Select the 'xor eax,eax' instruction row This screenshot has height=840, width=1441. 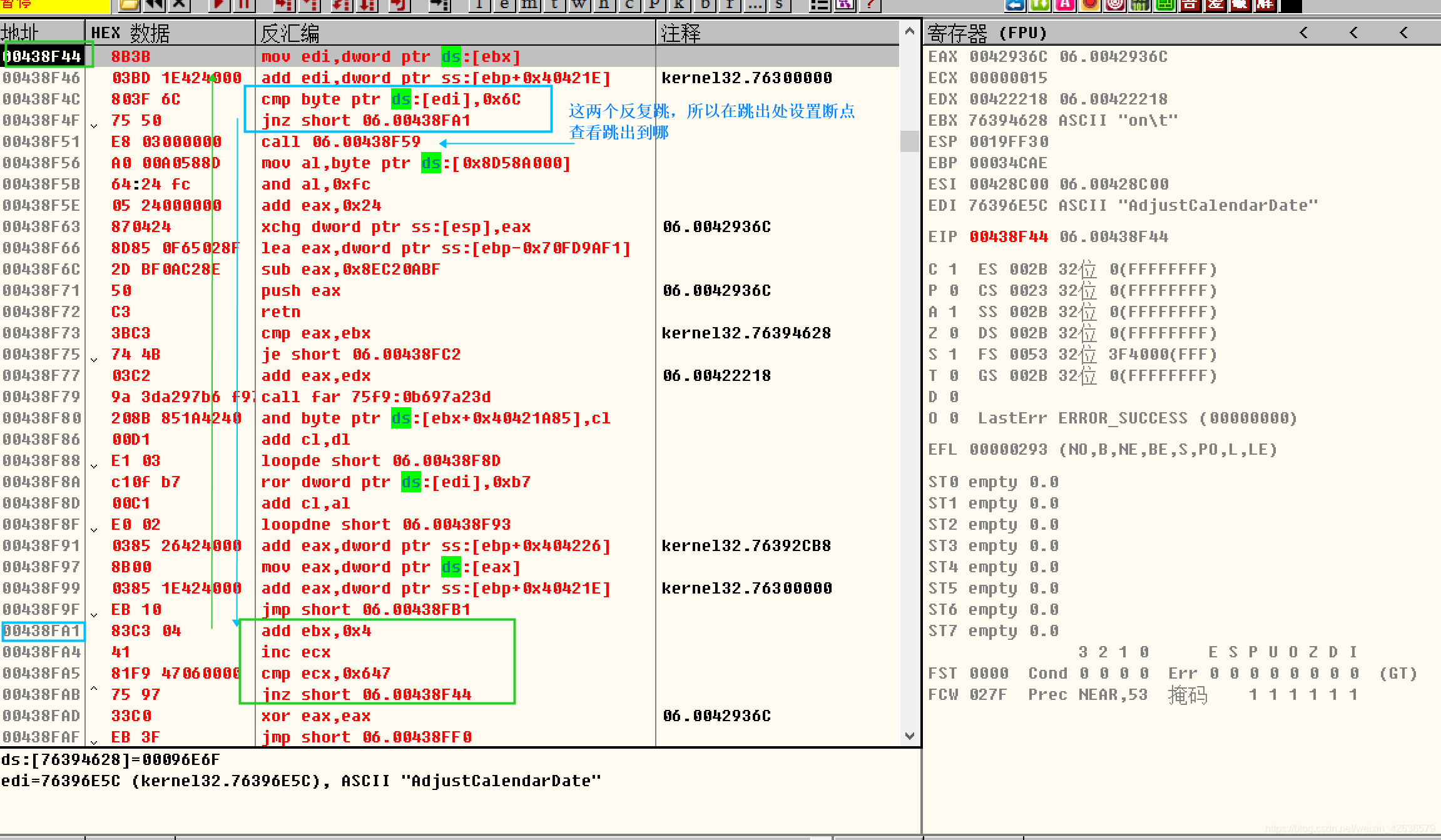tap(449, 716)
